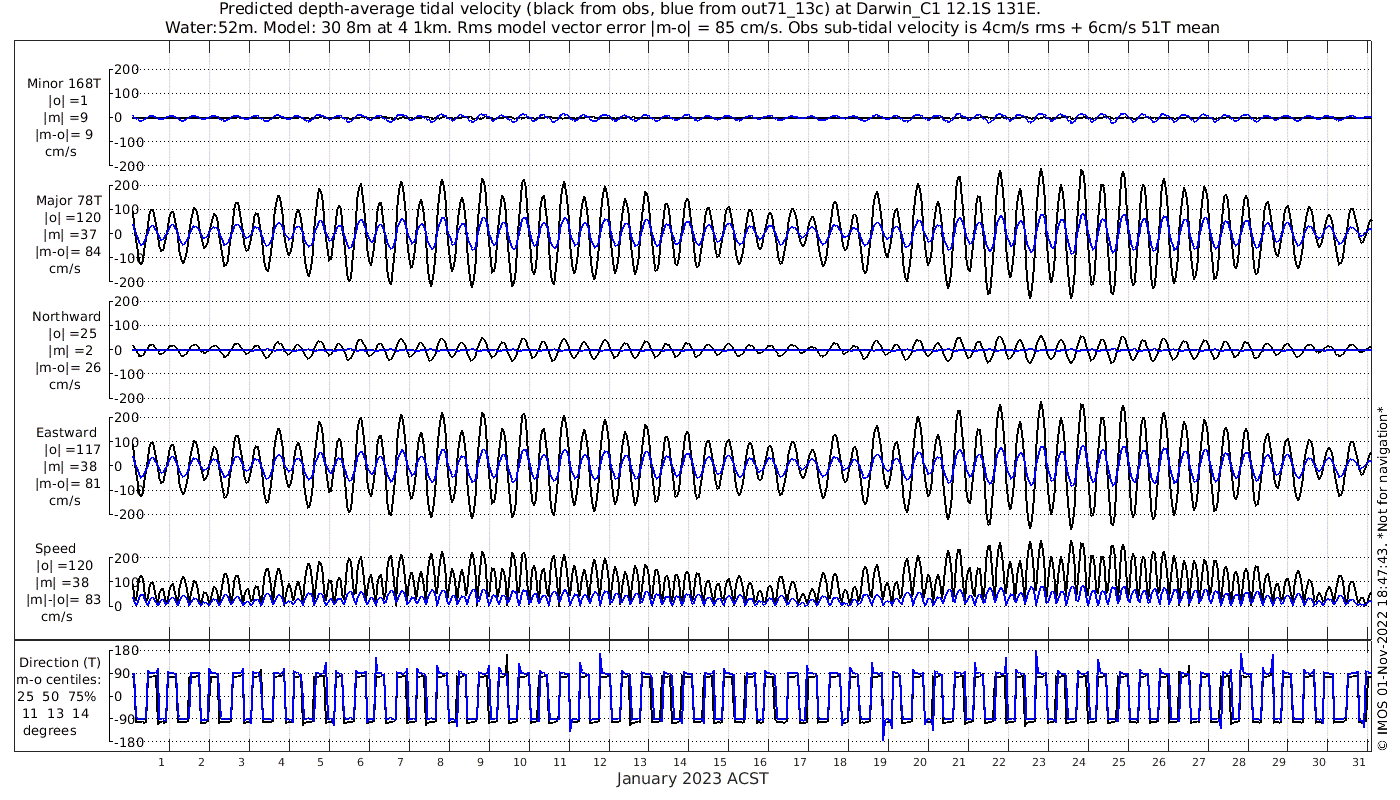Click the '|m| =37' value under Major 78T
The height and width of the screenshot is (800, 1400).
(x=68, y=235)
